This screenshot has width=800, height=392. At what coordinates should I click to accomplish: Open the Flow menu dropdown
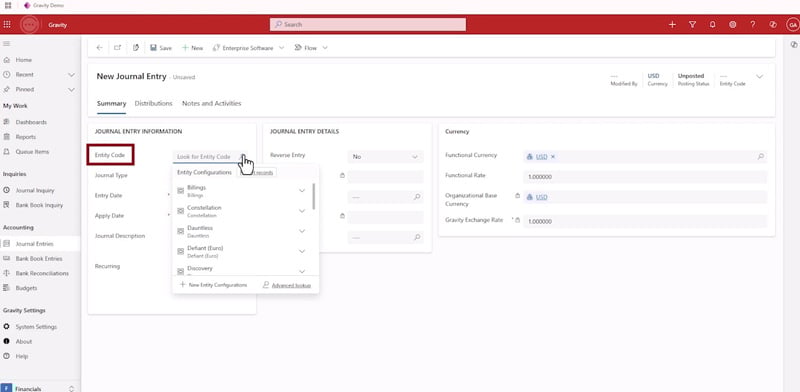311,48
